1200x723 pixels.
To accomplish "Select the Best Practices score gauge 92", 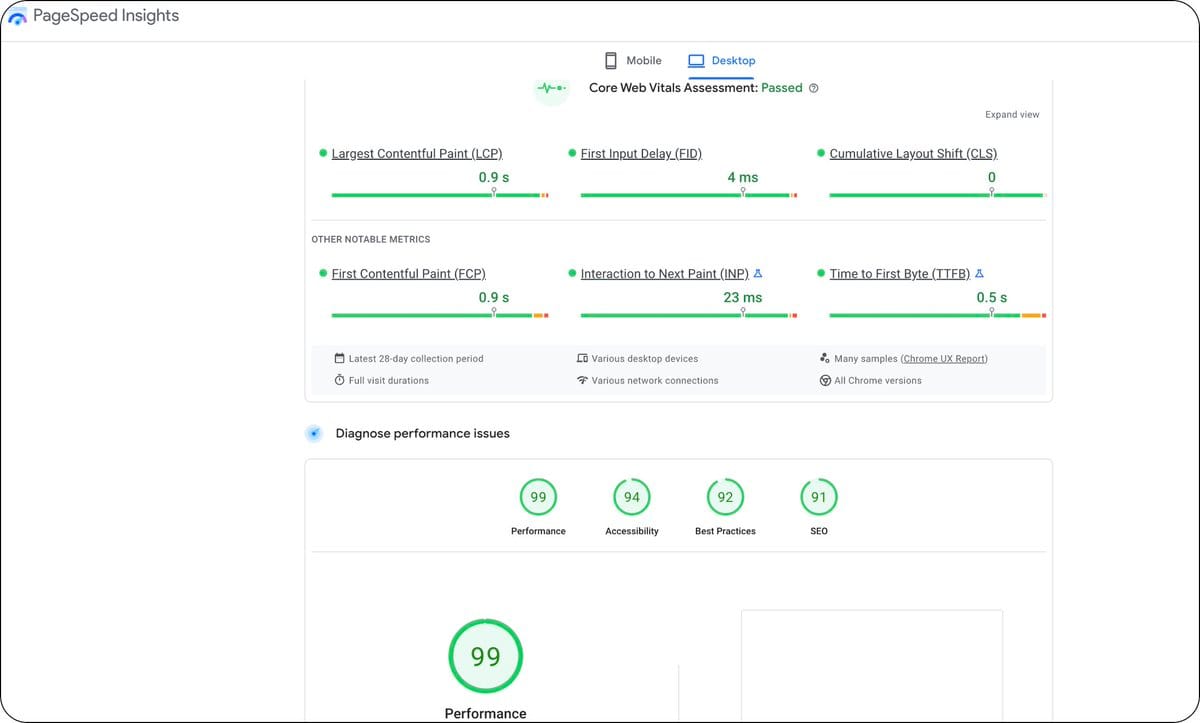I will 725,497.
